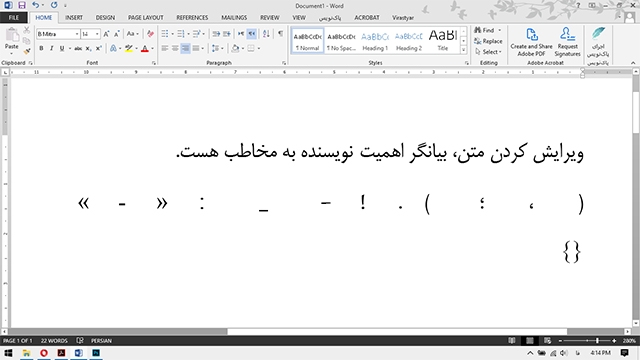This screenshot has height=360, width=640.
Task: Apply superscript formatting
Action: 99,49
